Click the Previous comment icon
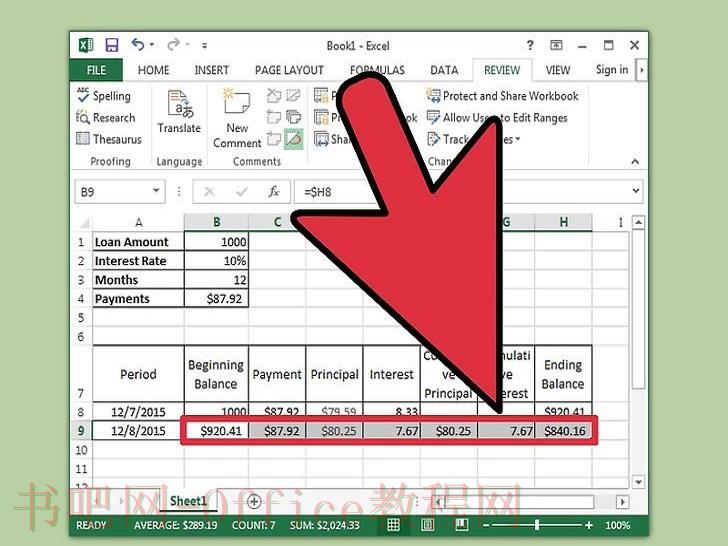This screenshot has width=728, height=546. [274, 117]
